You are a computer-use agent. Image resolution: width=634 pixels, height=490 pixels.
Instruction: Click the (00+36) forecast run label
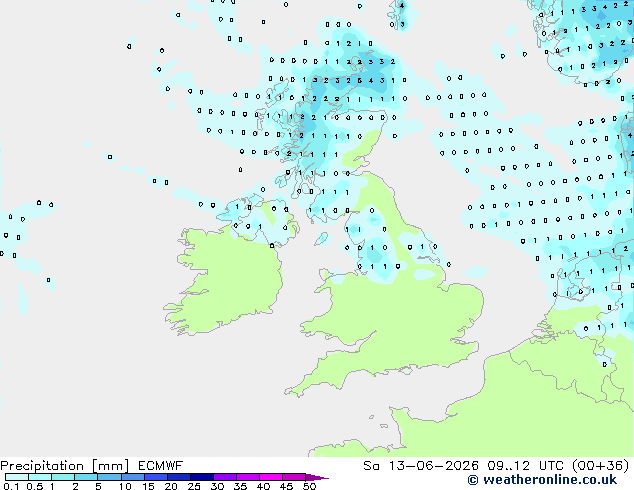pos(601,466)
